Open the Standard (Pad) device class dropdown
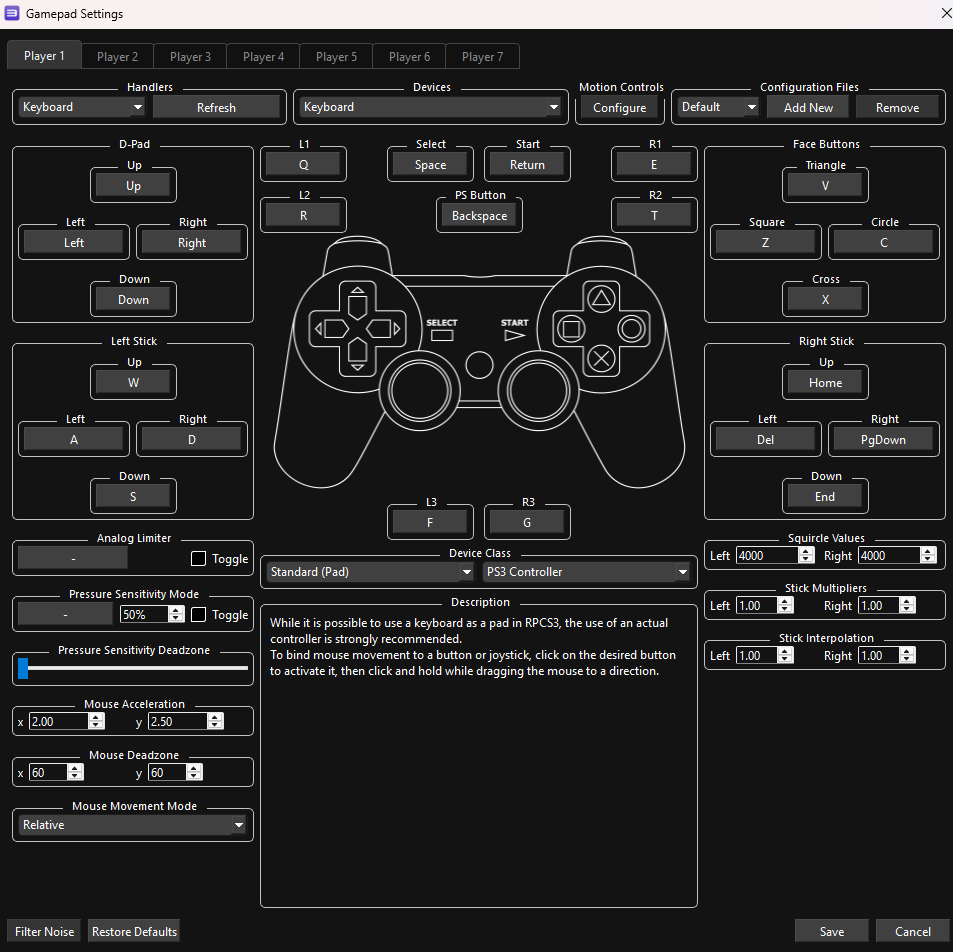The image size is (953, 952). click(x=370, y=571)
